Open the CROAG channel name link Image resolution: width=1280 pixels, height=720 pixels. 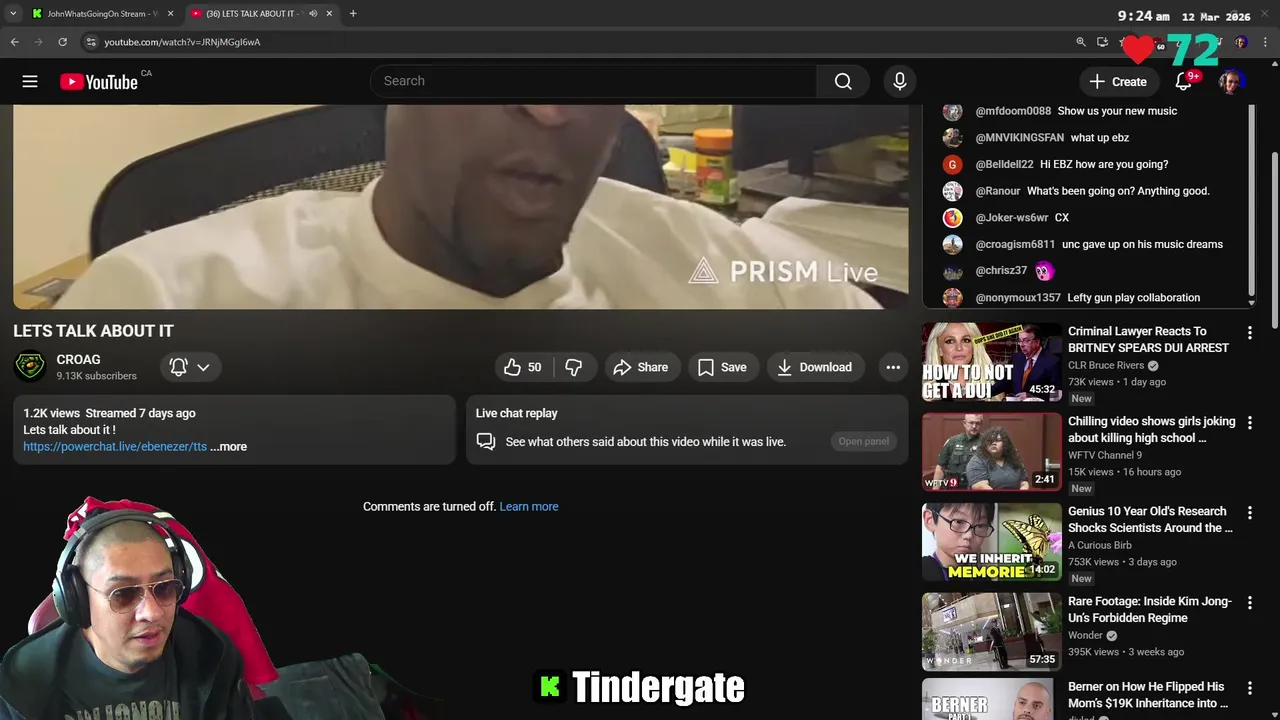(x=78, y=359)
